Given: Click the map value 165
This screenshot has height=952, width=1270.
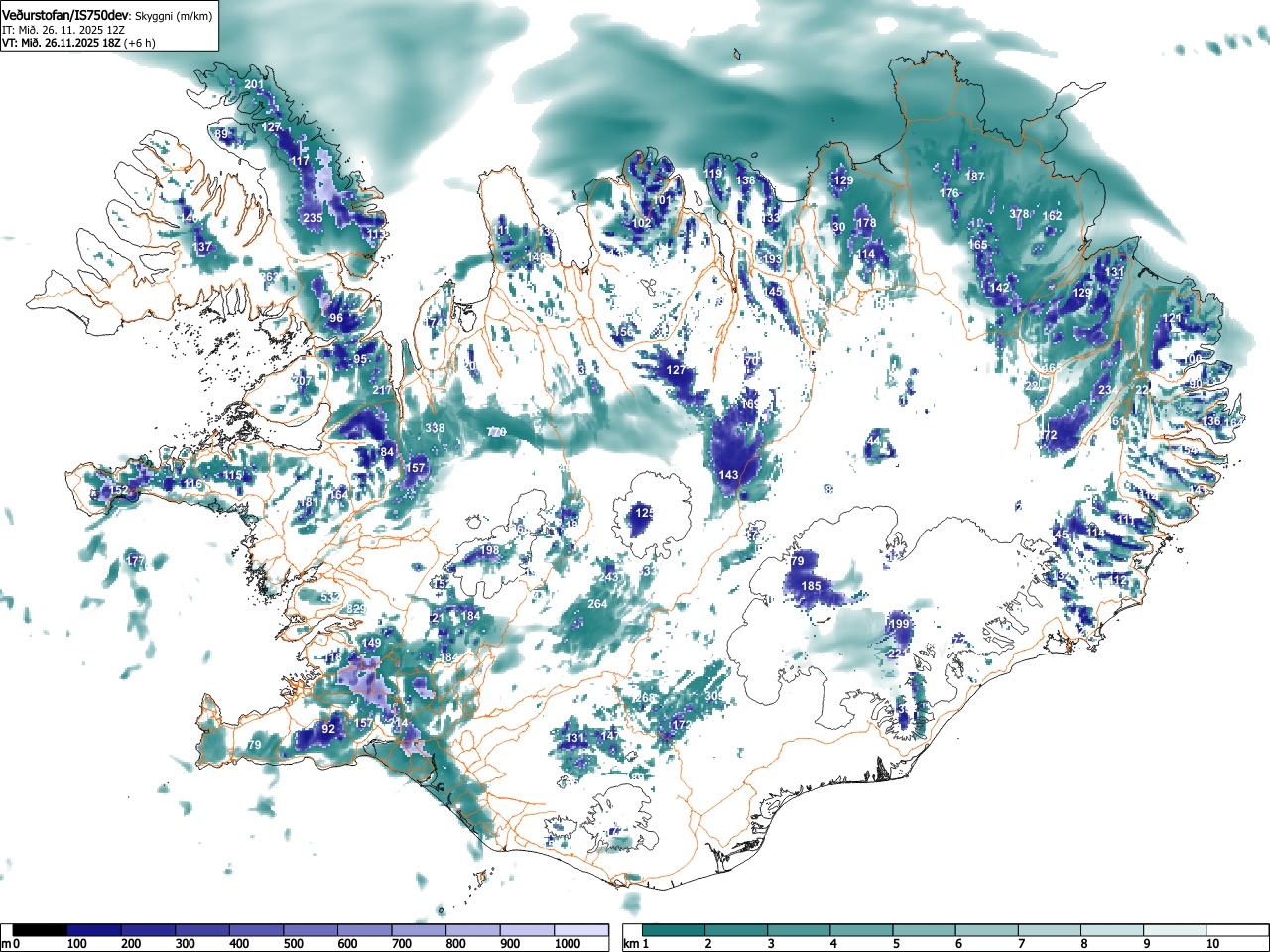Looking at the screenshot, I should [978, 245].
